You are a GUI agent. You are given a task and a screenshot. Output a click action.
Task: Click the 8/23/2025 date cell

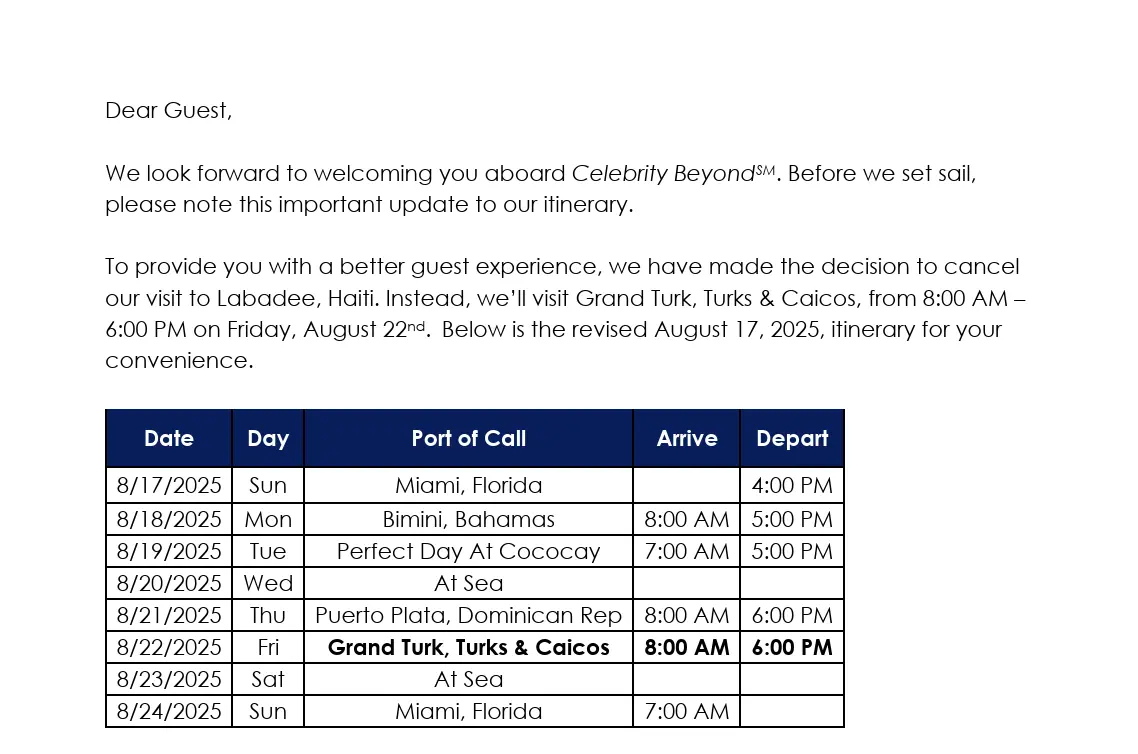tap(169, 679)
